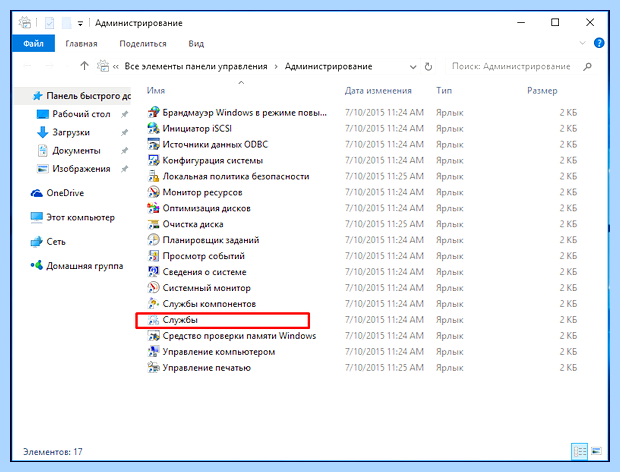The image size is (620, 472).
Task: Unpin Загрузки using its pin icon
Action: (125, 132)
